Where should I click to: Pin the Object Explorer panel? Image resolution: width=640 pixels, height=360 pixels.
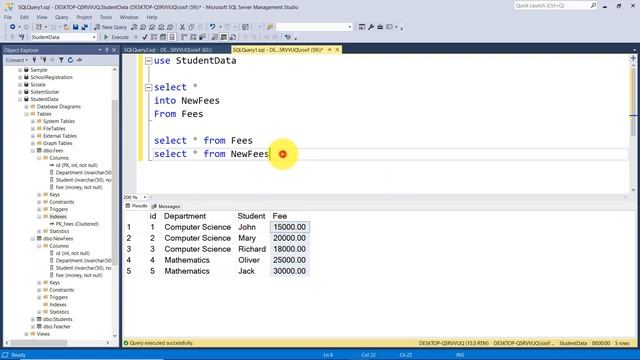pyautogui.click(x=107, y=50)
